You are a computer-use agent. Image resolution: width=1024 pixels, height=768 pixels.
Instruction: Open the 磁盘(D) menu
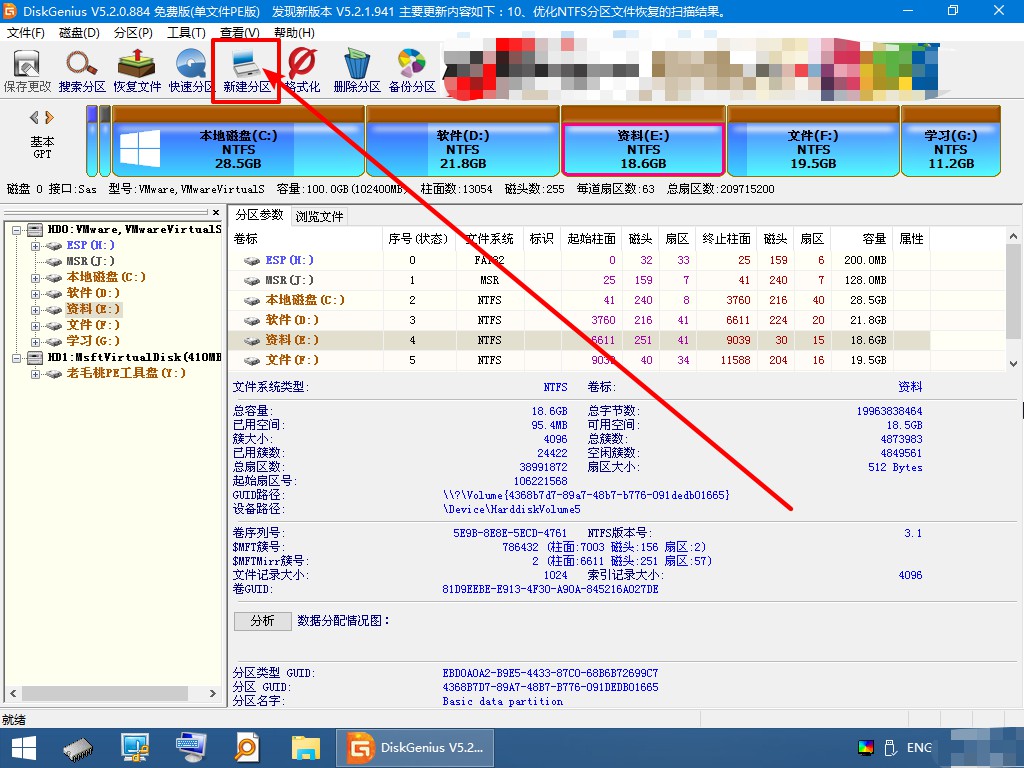[79, 33]
